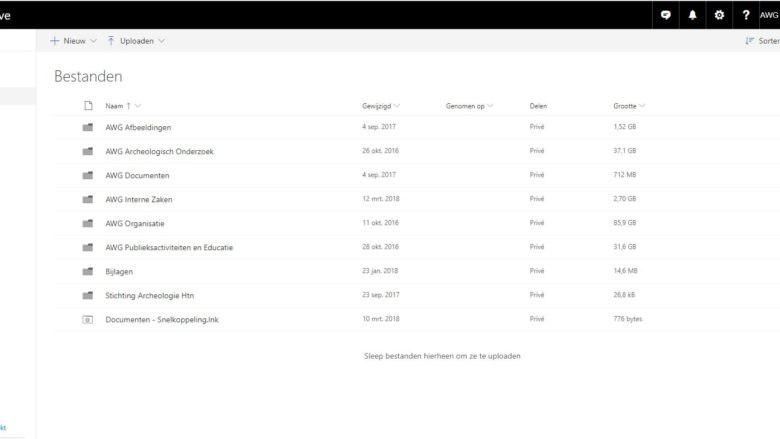Click the Genomen op column header
The height and width of the screenshot is (439, 780).
point(466,106)
